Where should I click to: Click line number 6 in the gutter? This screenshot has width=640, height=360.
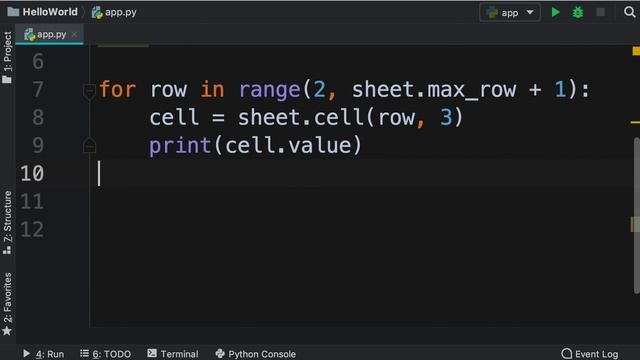pyautogui.click(x=38, y=62)
